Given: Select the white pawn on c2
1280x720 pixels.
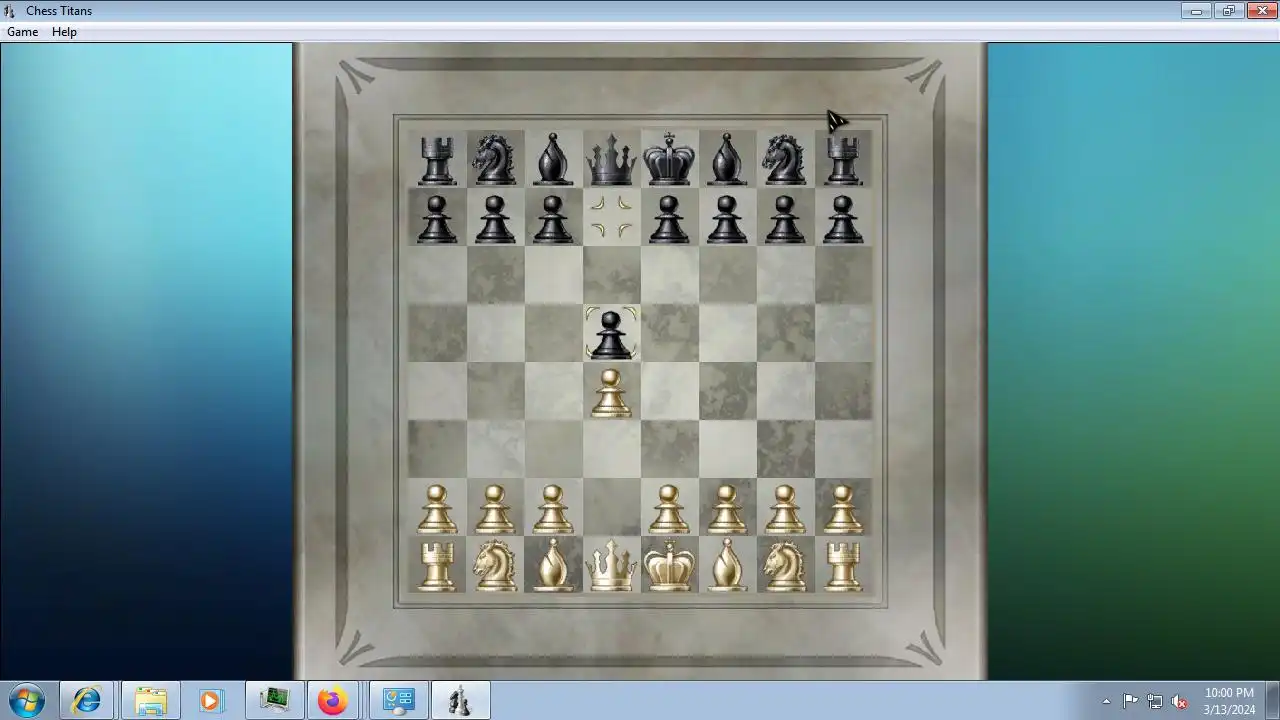Looking at the screenshot, I should pos(553,509).
